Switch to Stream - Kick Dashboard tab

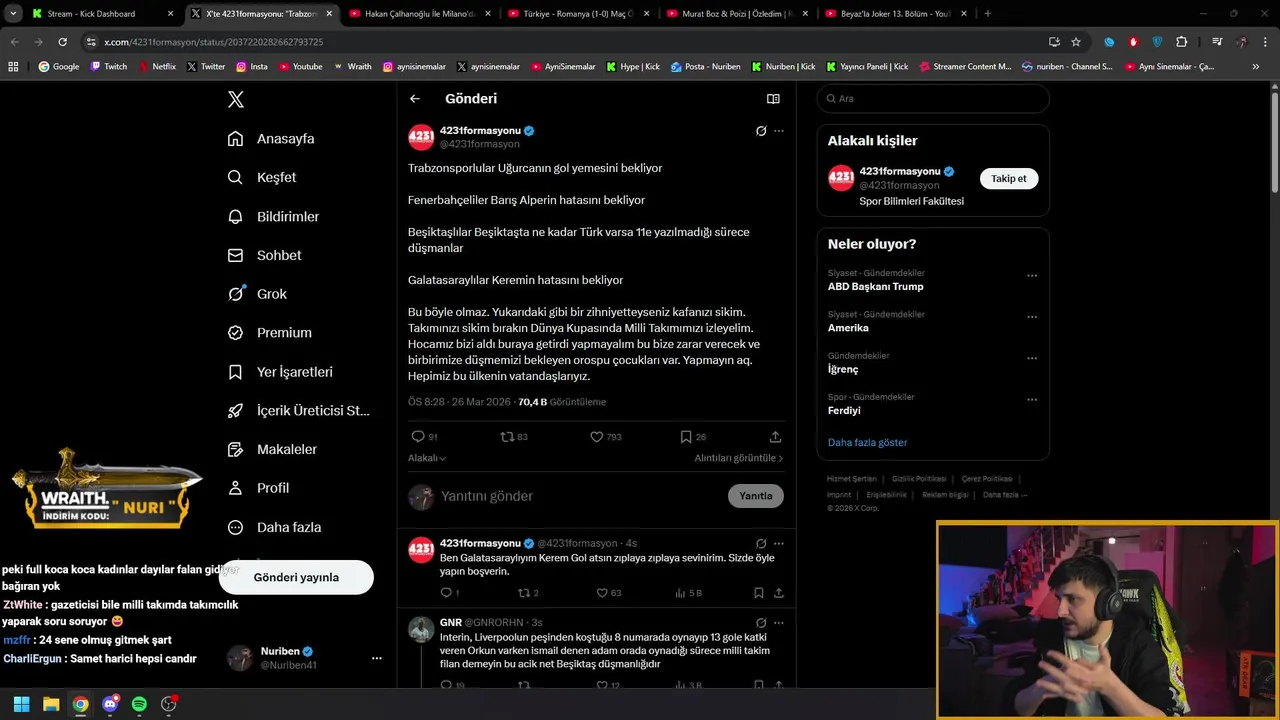click(x=100, y=14)
